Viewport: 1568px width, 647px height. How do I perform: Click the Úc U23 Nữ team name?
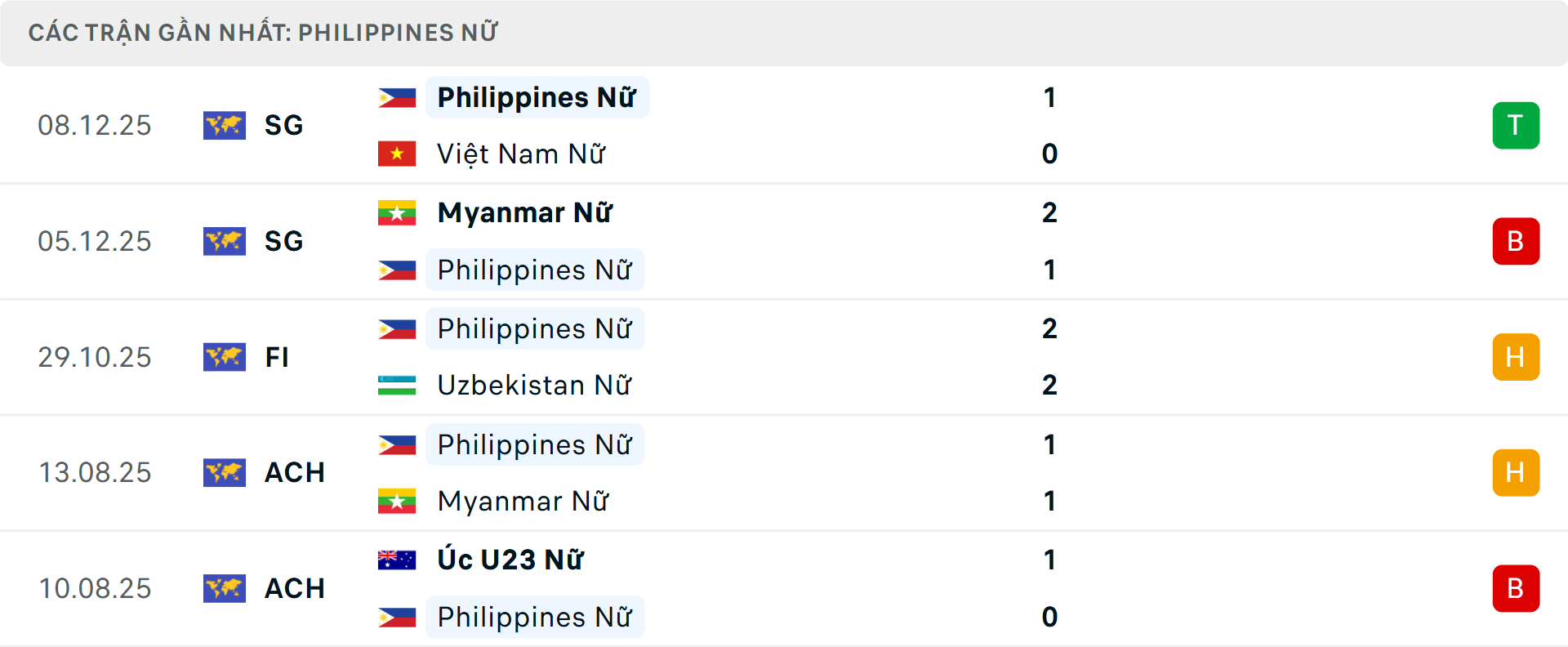pyautogui.click(x=508, y=560)
